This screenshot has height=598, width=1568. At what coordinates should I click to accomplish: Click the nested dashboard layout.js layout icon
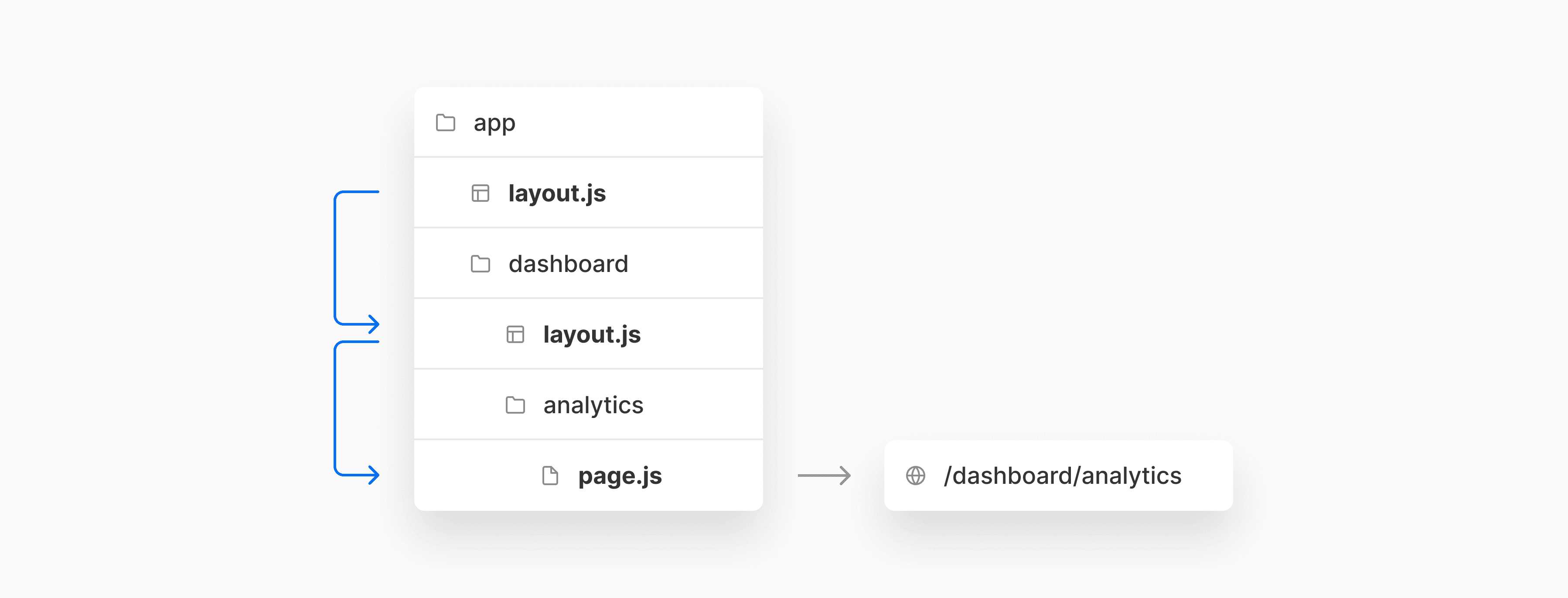click(515, 335)
